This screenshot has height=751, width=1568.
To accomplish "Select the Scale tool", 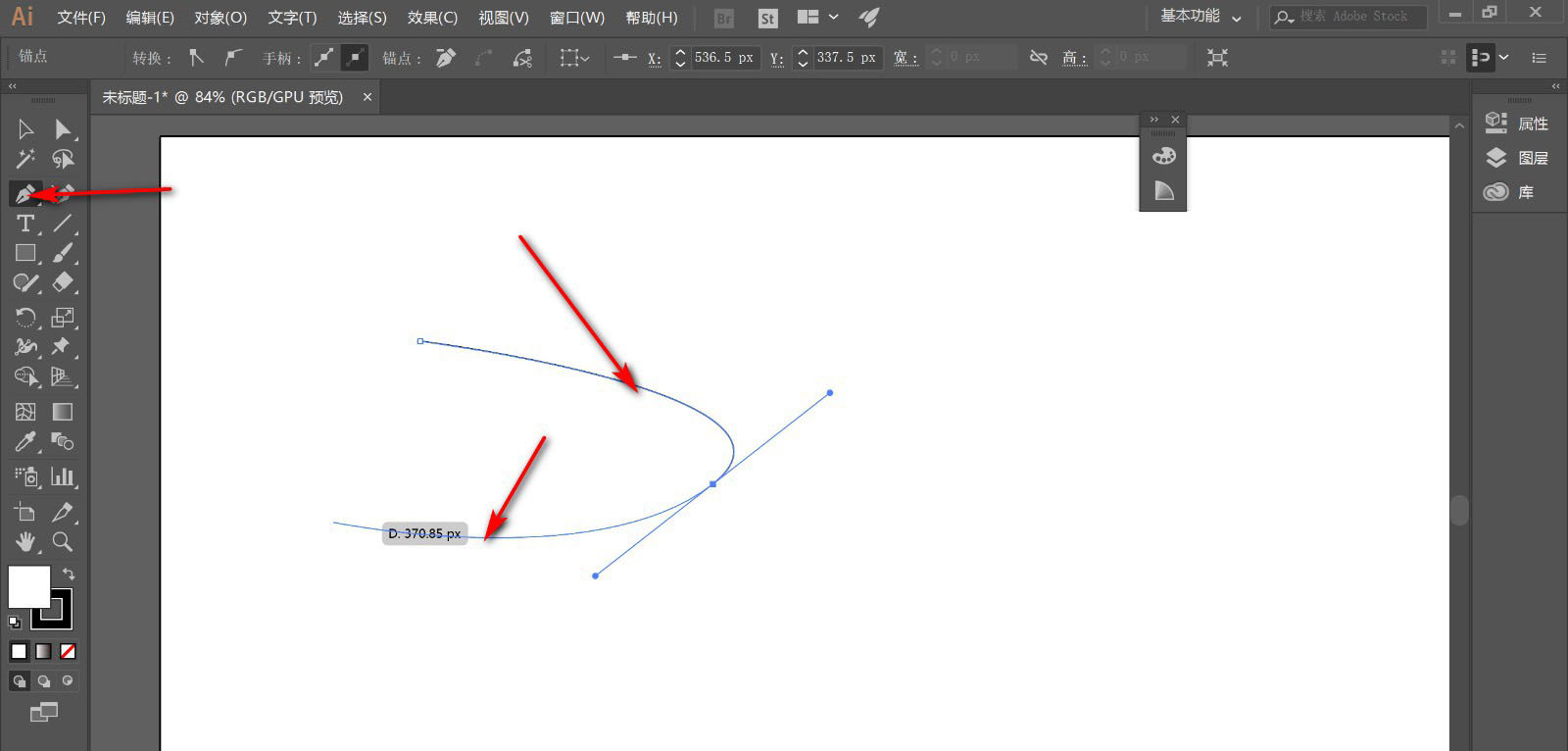I will [63, 317].
